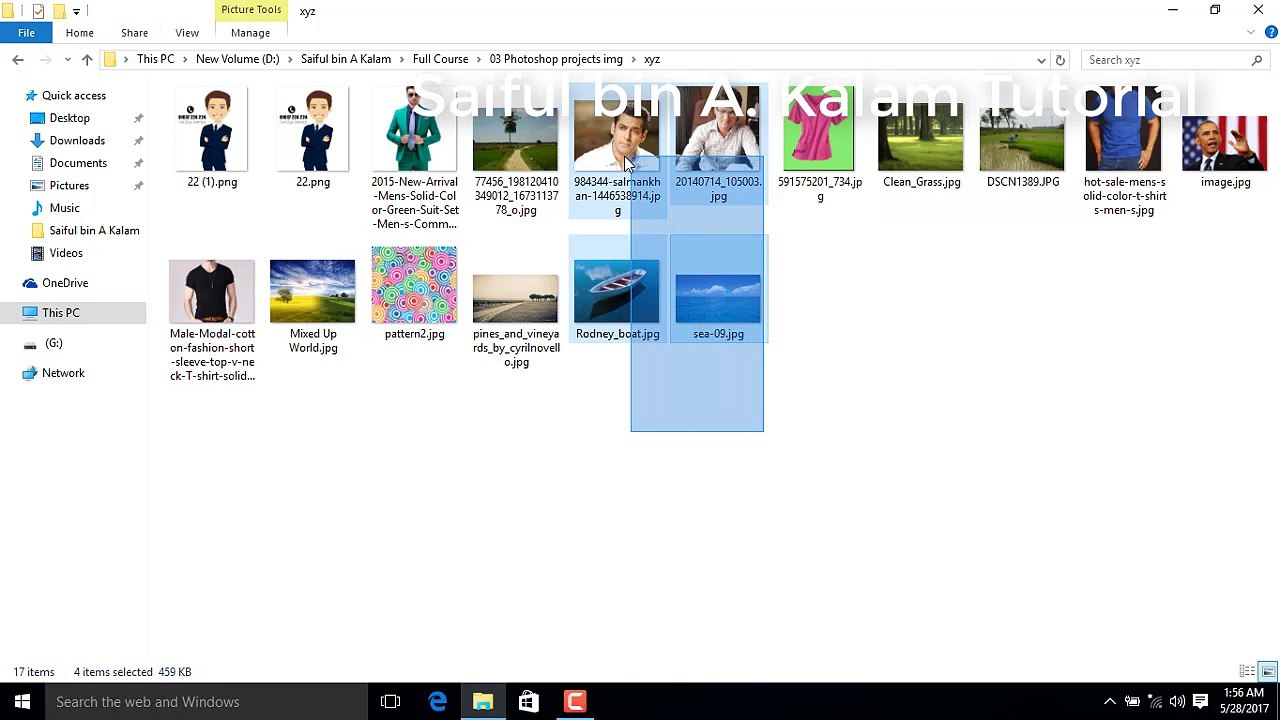Click the Properties quick access icon
Image resolution: width=1280 pixels, height=720 pixels.
point(38,11)
